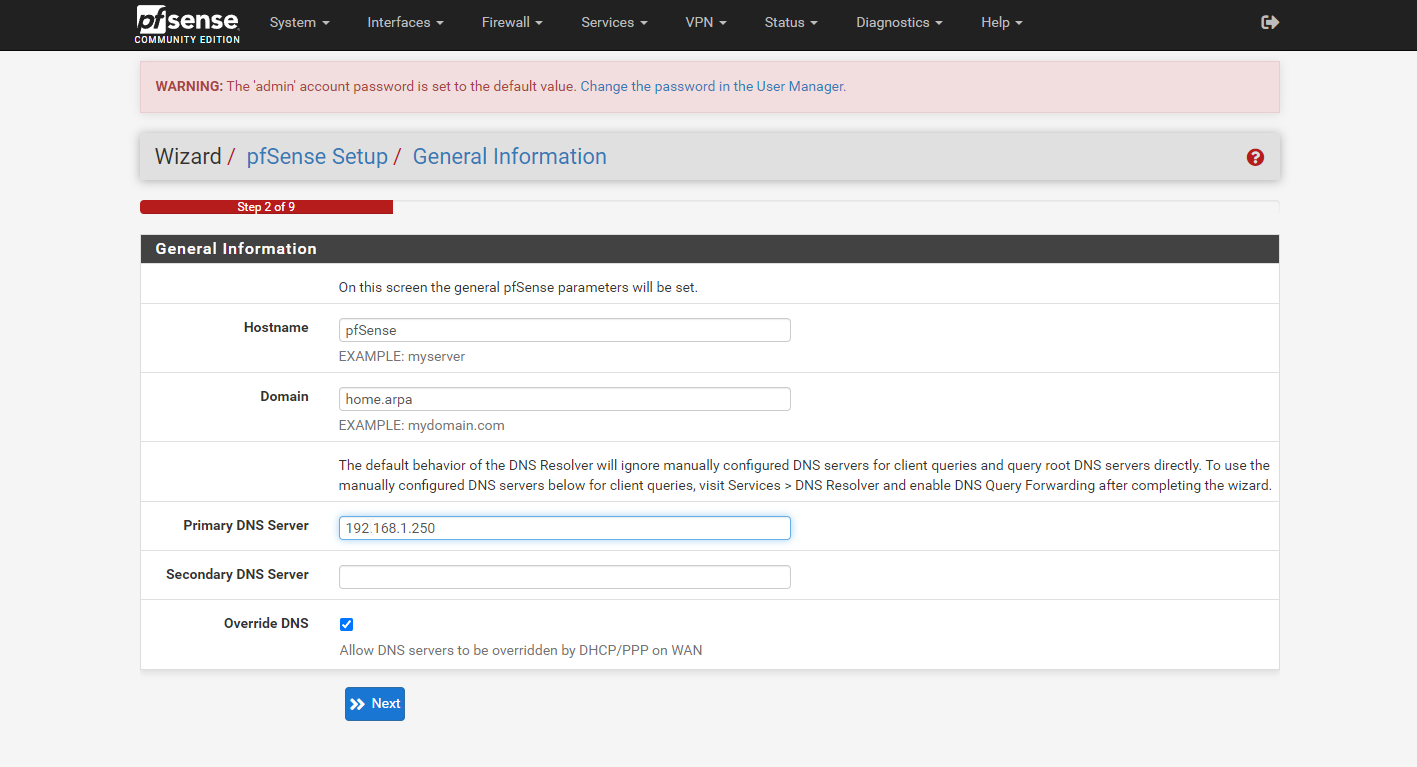Image resolution: width=1417 pixels, height=767 pixels.
Task: Expand the Status menu
Action: (x=791, y=22)
